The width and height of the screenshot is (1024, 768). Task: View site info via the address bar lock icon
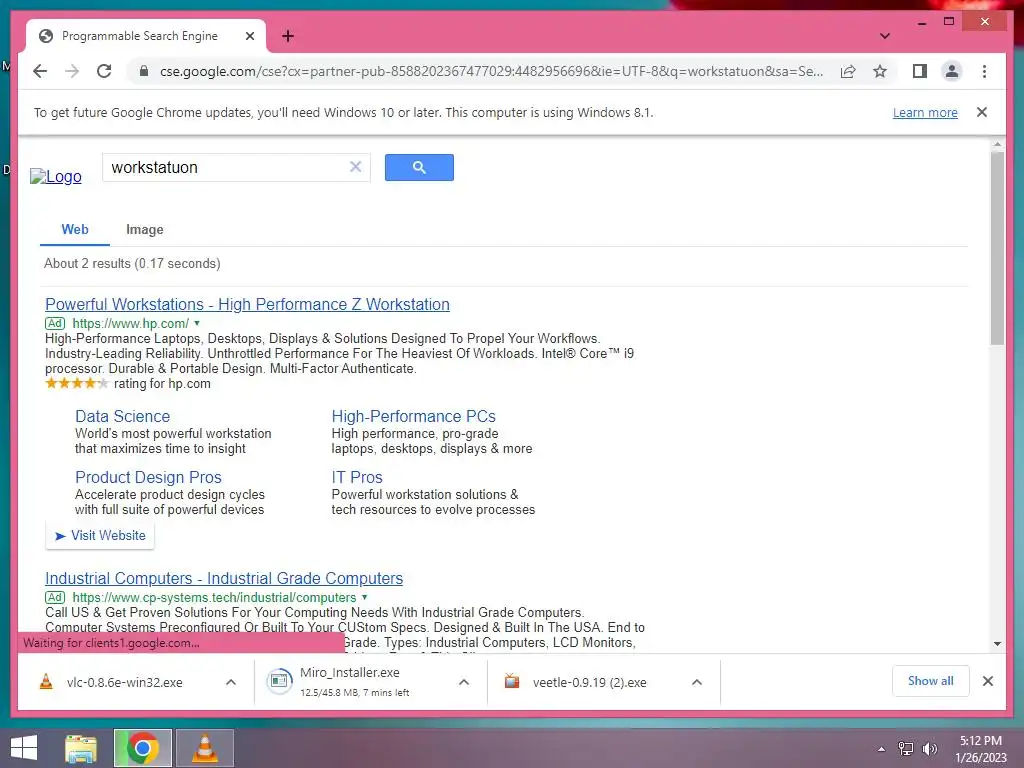pyautogui.click(x=144, y=71)
